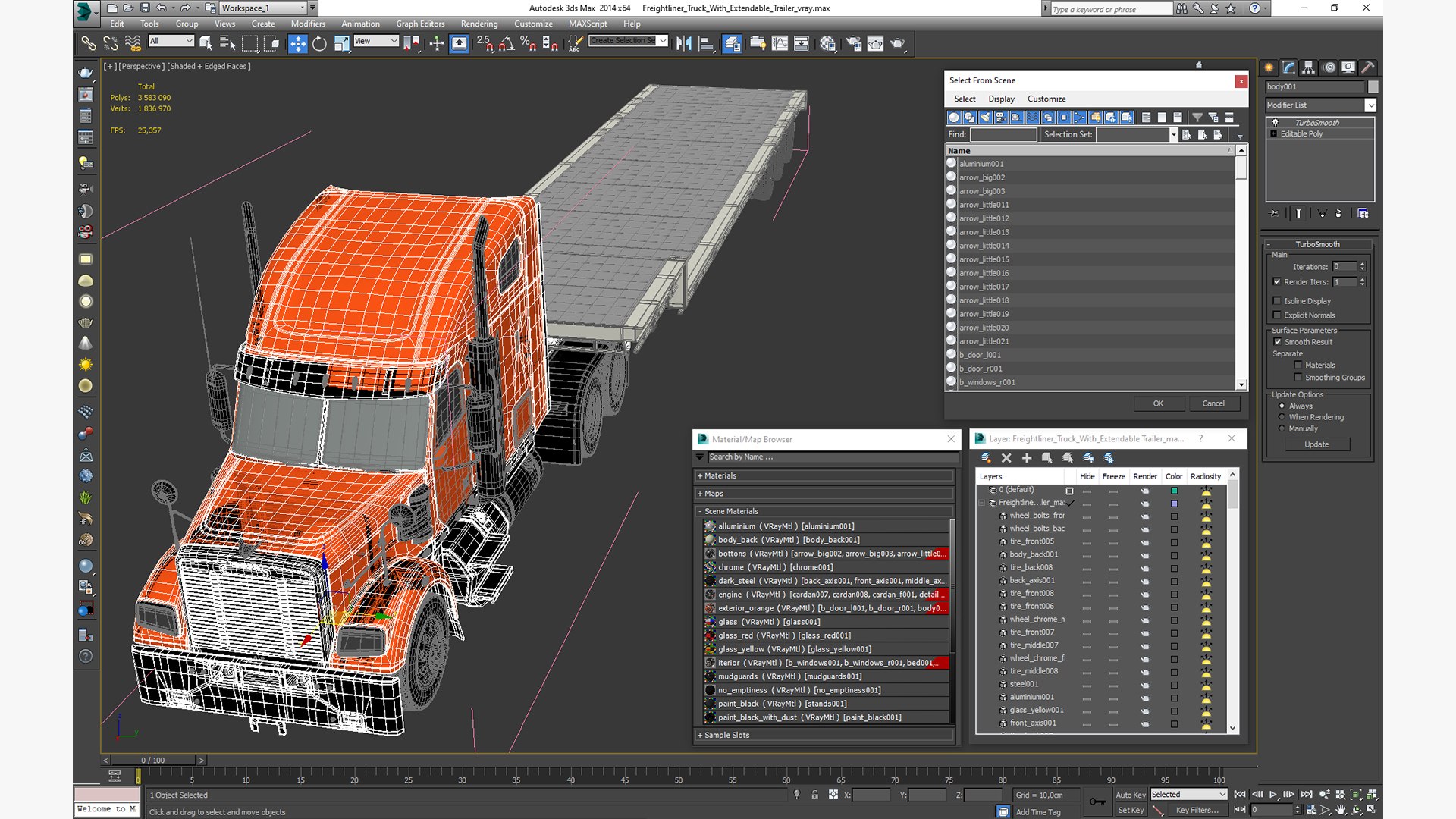Click the Unlink Selection tool
This screenshot has height=819, width=1456.
pos(110,43)
